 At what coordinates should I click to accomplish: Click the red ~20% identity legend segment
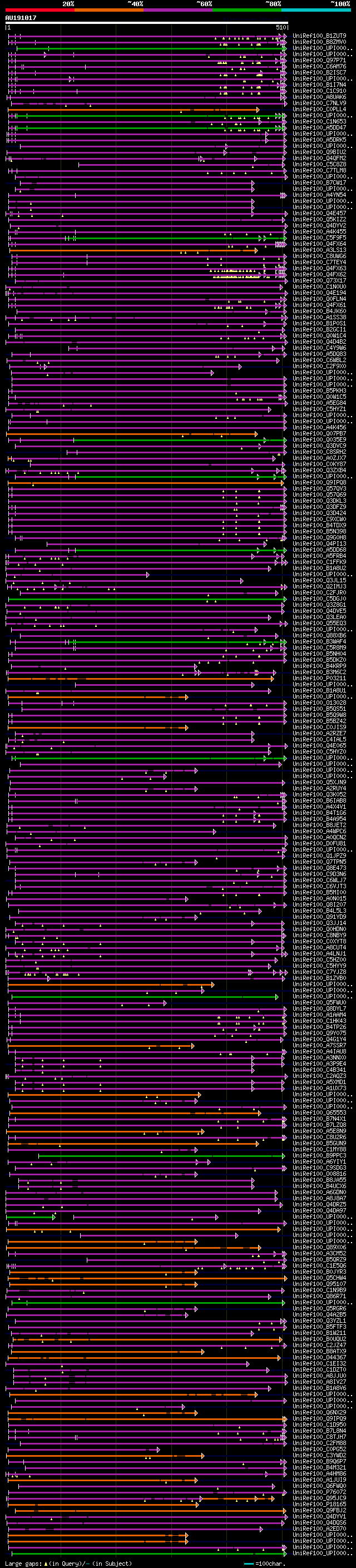click(39, 11)
